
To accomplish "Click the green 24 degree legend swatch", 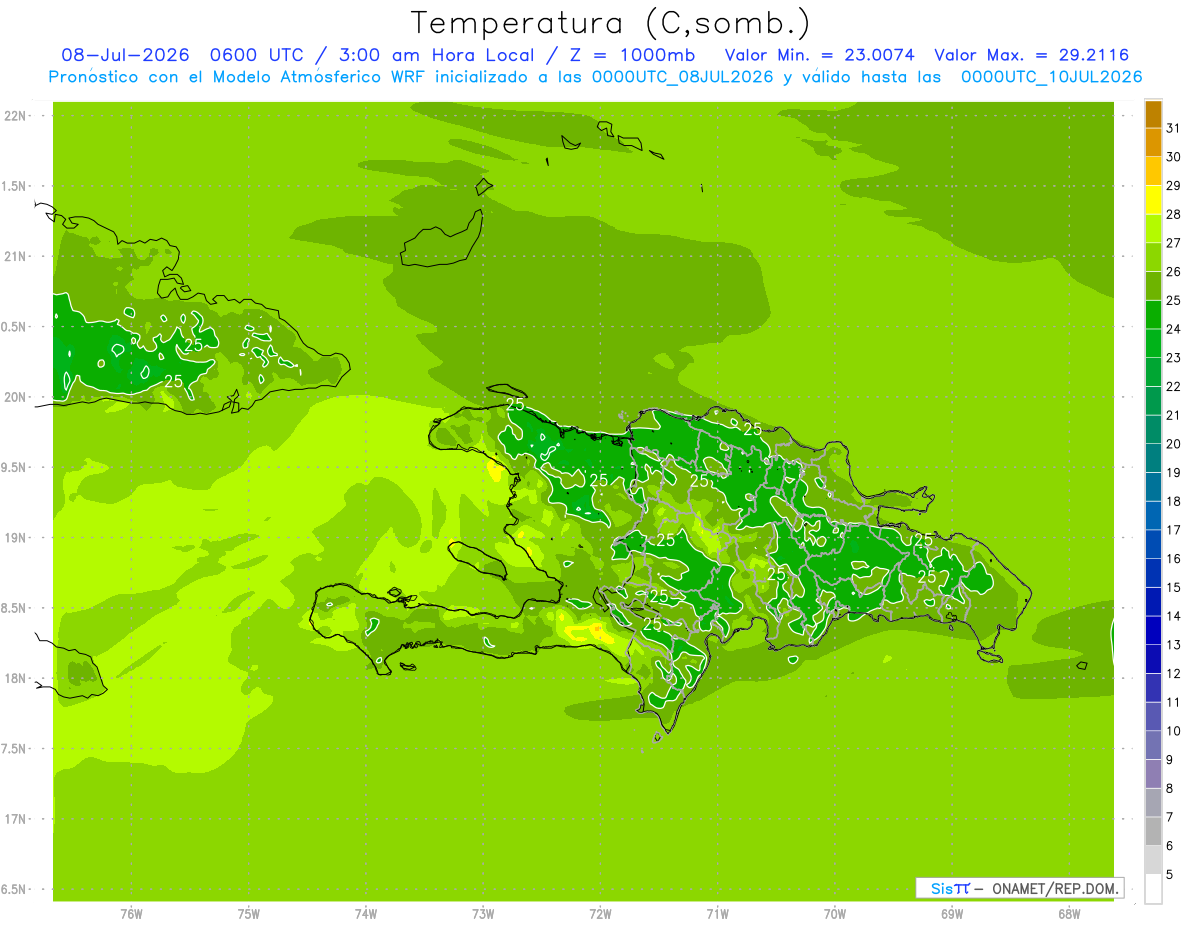I will pos(1153,315).
